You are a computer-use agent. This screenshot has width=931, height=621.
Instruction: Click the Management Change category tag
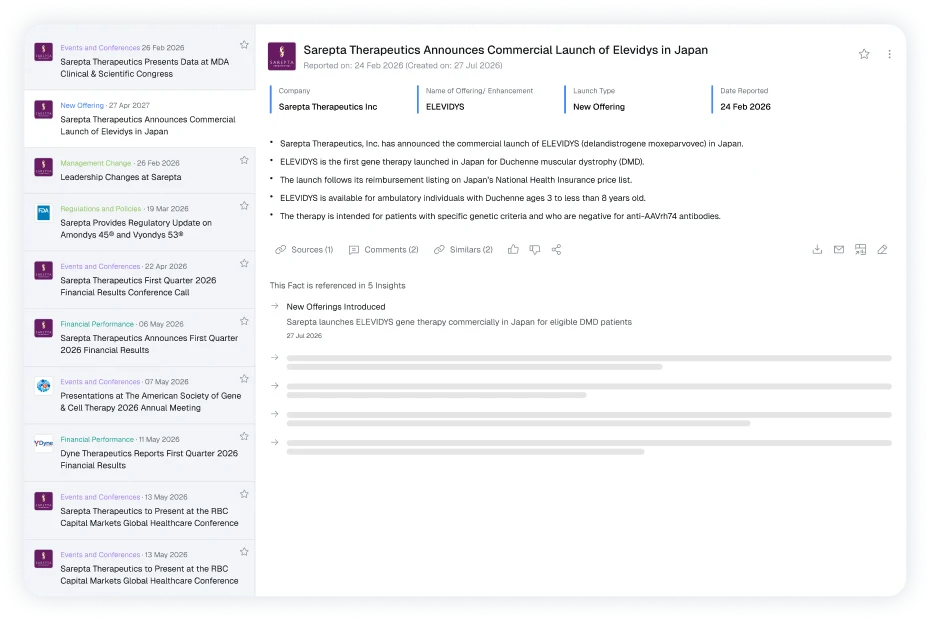tap(96, 163)
